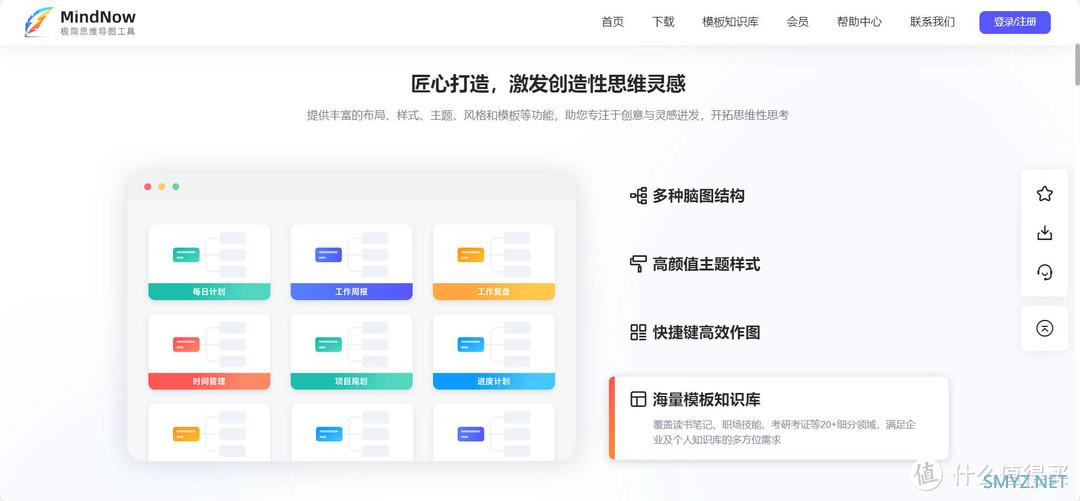Click the 多种脑图结构 structure icon

coord(638,196)
